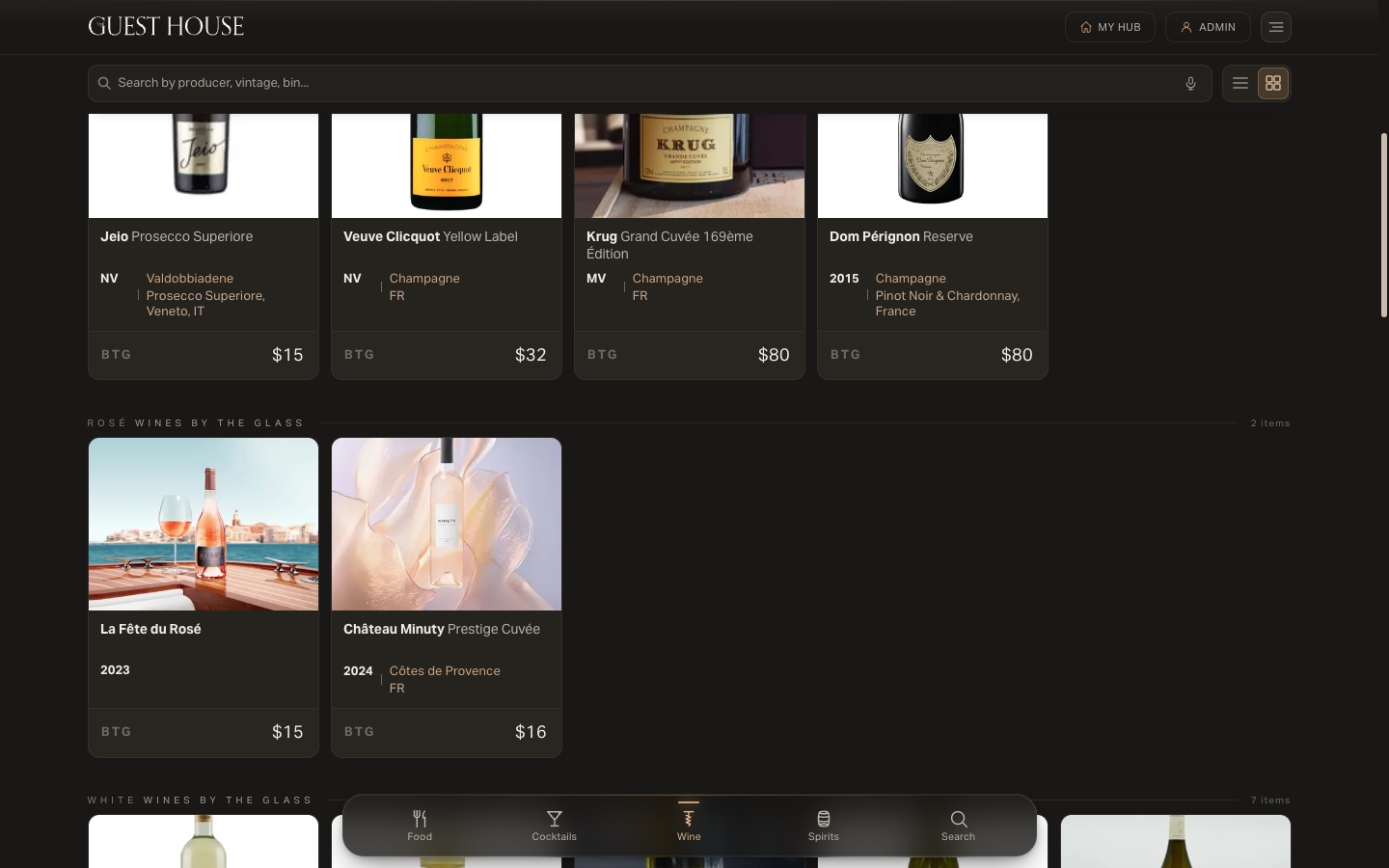Open the Jeio Prosecco bottle image
Viewport: 1389px width, 868px height.
[x=204, y=166]
